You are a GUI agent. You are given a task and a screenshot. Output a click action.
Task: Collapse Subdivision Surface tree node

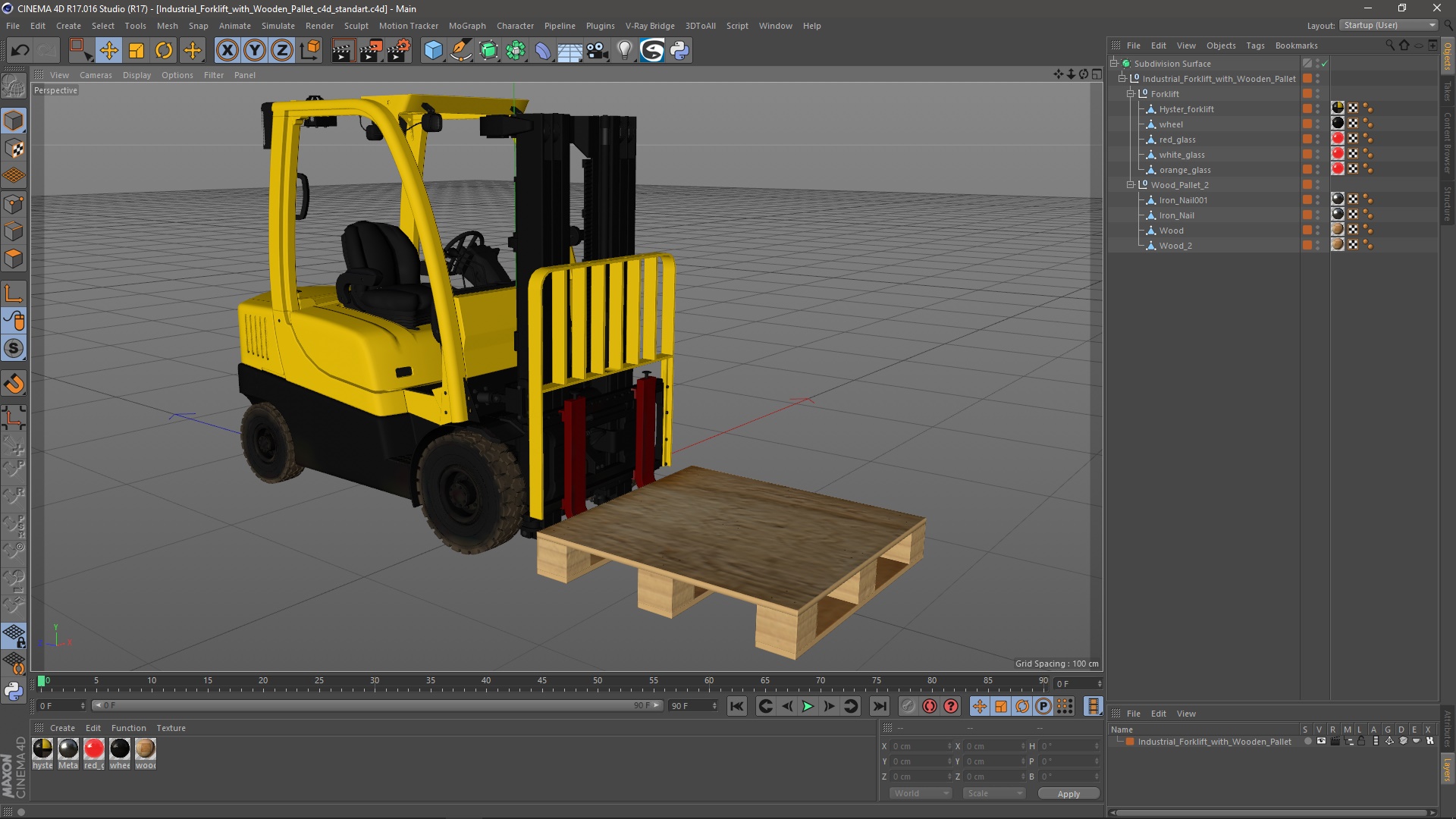[1114, 64]
